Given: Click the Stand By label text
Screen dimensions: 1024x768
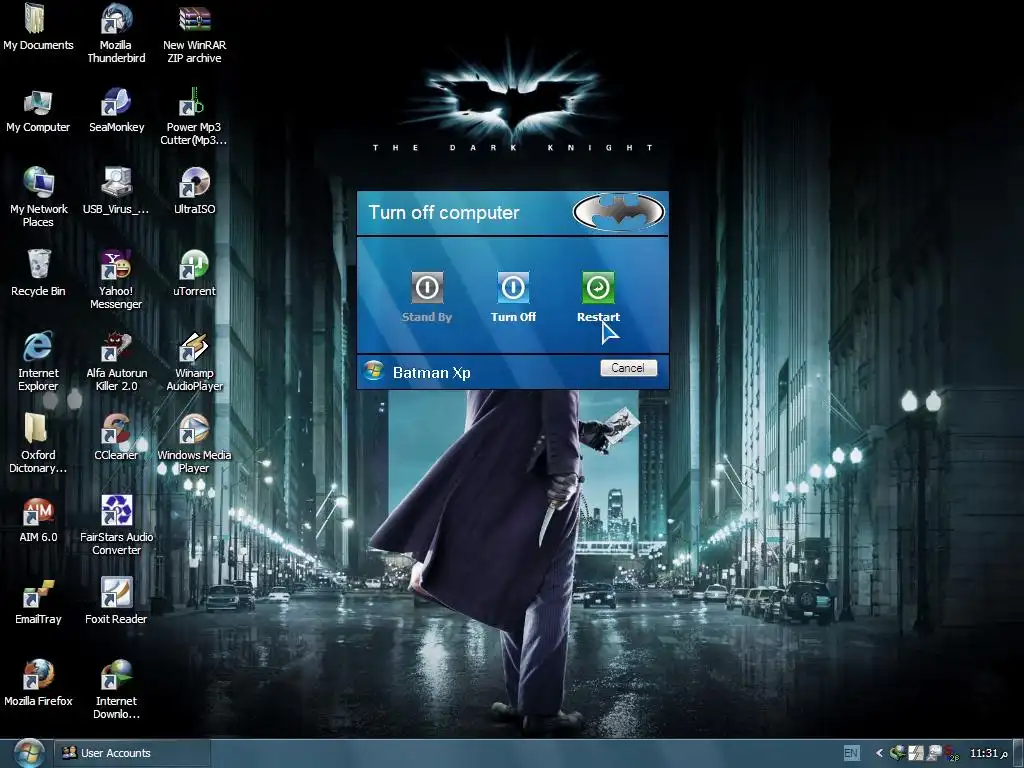Looking at the screenshot, I should click(x=427, y=317).
